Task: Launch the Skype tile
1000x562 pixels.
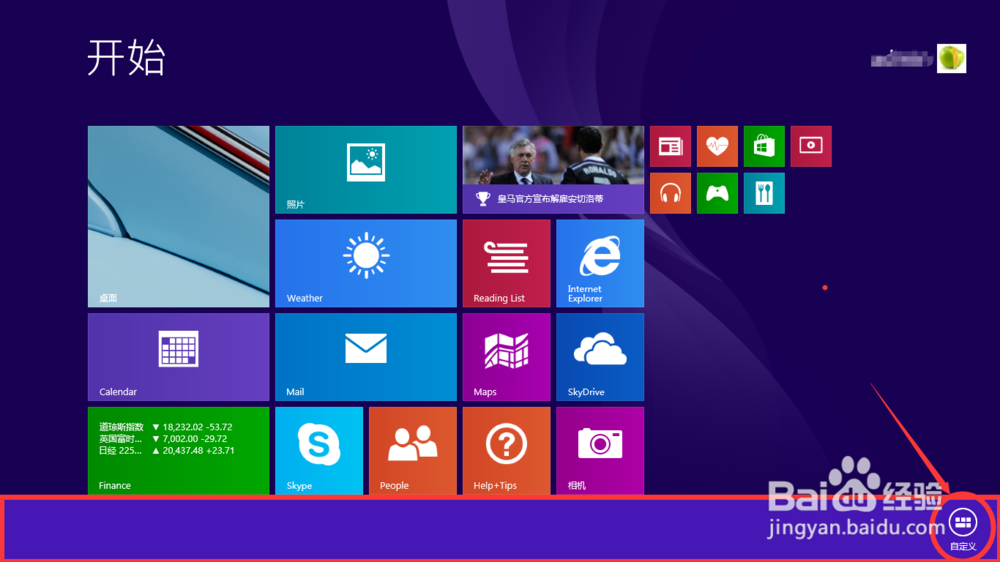Action: tap(319, 450)
